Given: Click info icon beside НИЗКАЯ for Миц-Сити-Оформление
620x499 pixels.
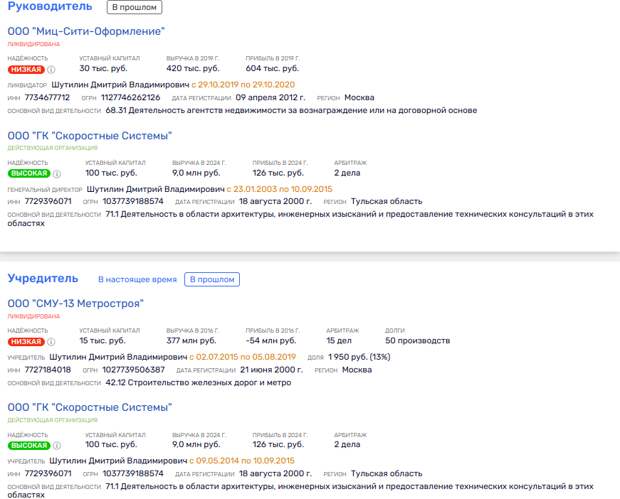Looking at the screenshot, I should tap(51, 70).
